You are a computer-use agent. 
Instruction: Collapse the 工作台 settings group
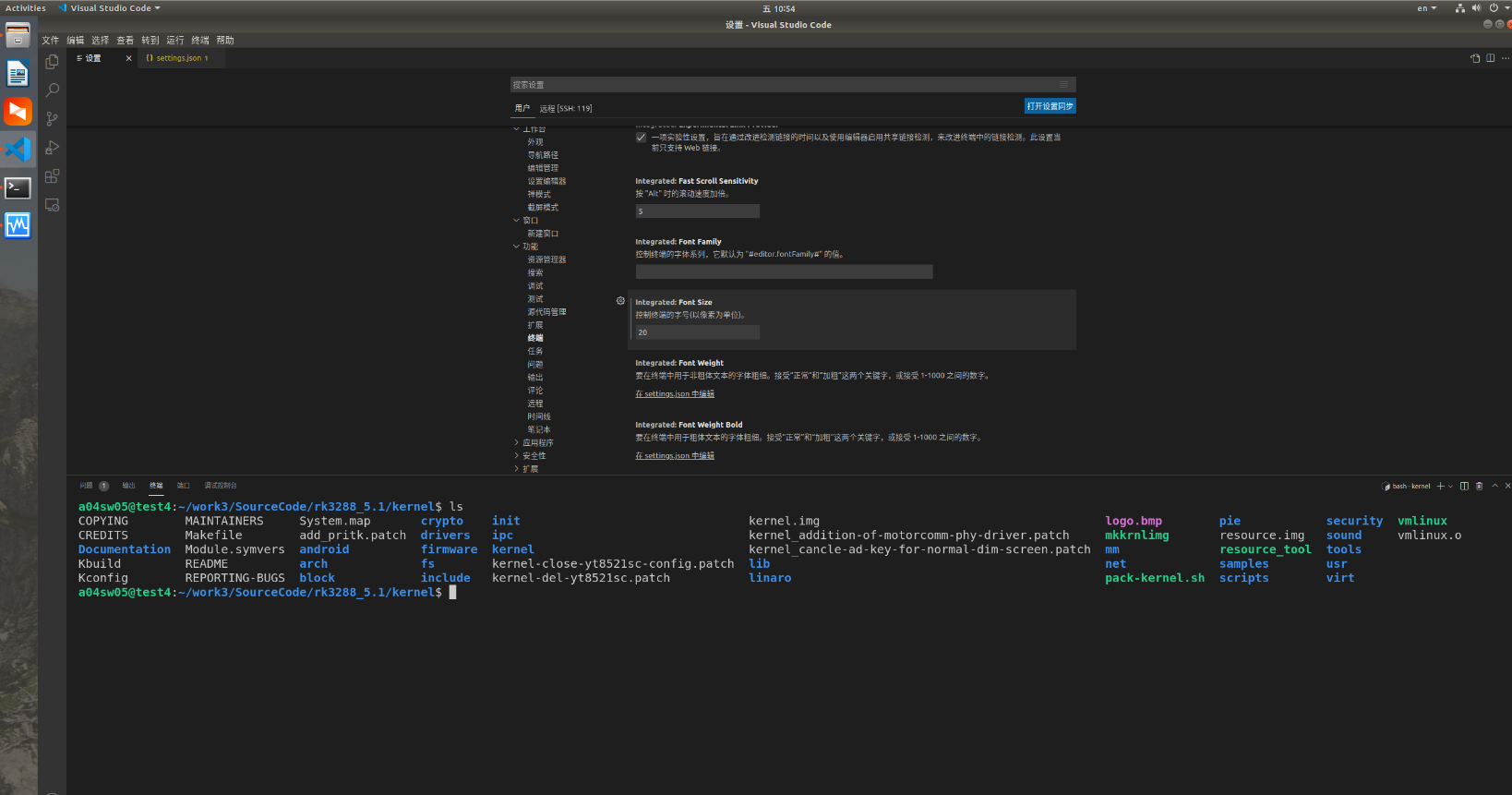coord(516,129)
